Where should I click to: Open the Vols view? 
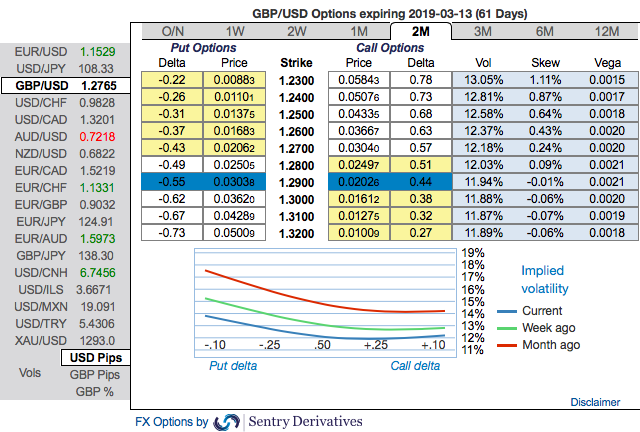[30, 373]
